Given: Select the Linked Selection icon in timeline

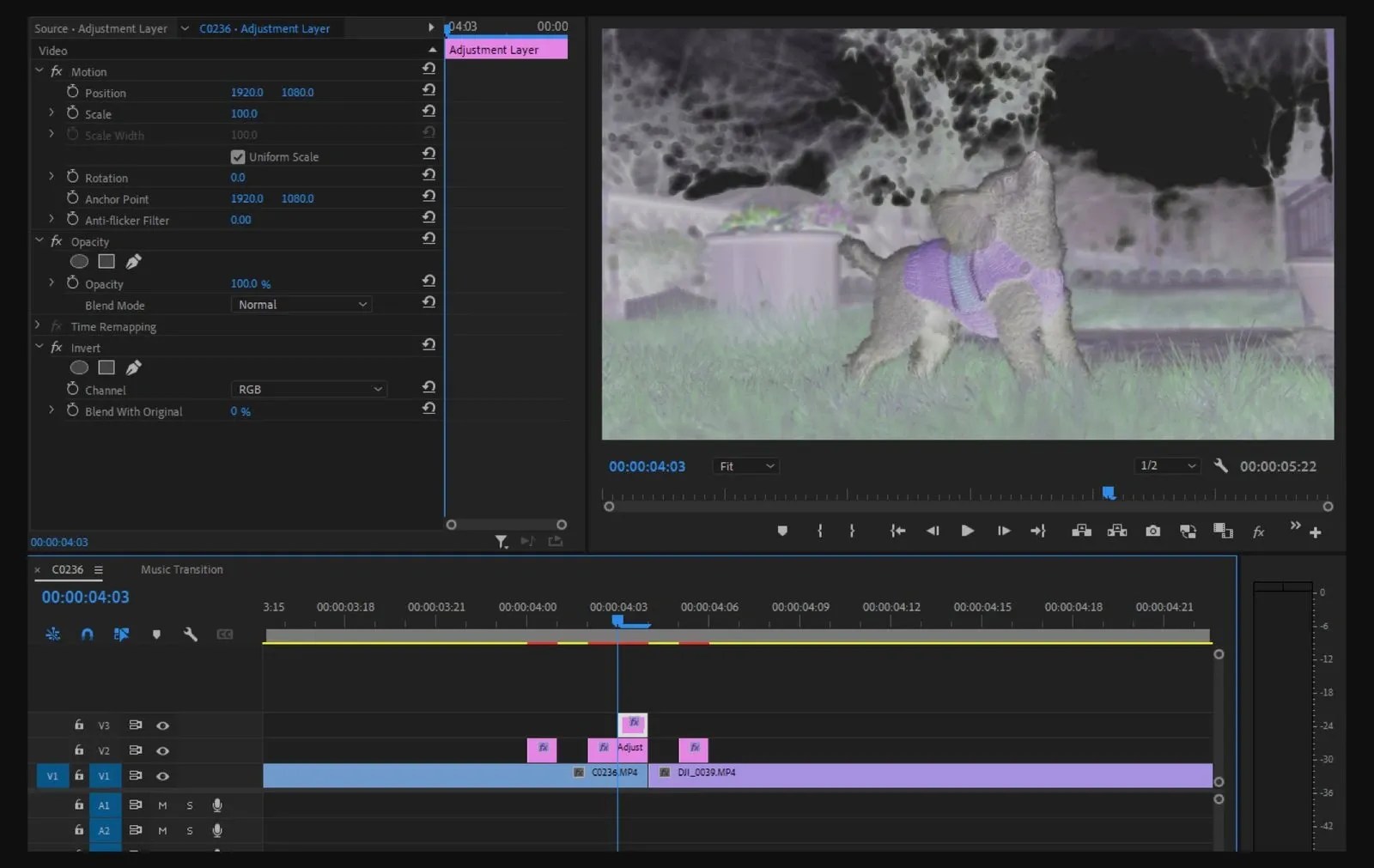Looking at the screenshot, I should pos(122,634).
